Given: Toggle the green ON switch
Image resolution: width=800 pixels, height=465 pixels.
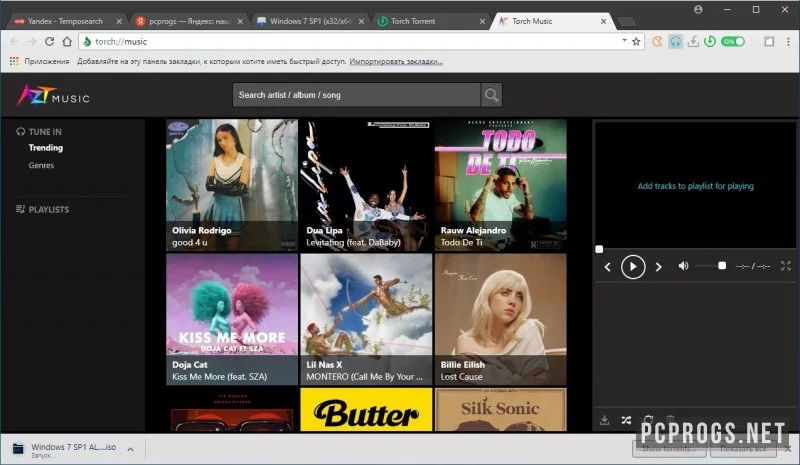Looking at the screenshot, I should (x=733, y=41).
